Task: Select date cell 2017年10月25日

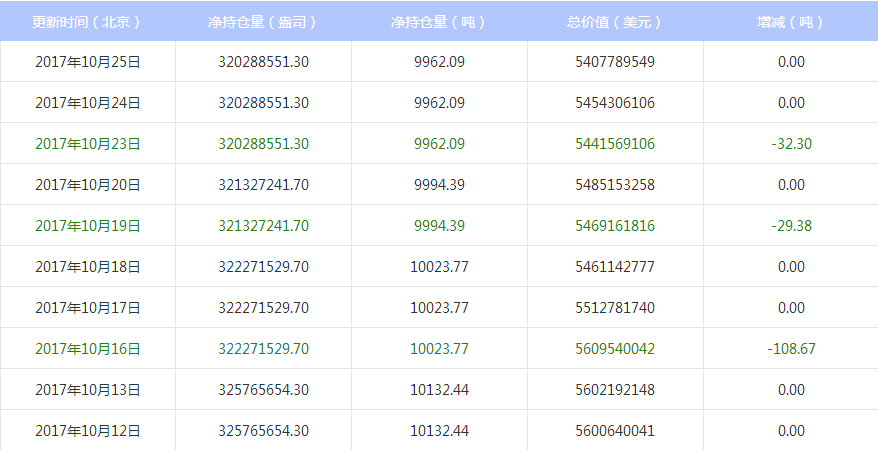Action: pos(88,62)
